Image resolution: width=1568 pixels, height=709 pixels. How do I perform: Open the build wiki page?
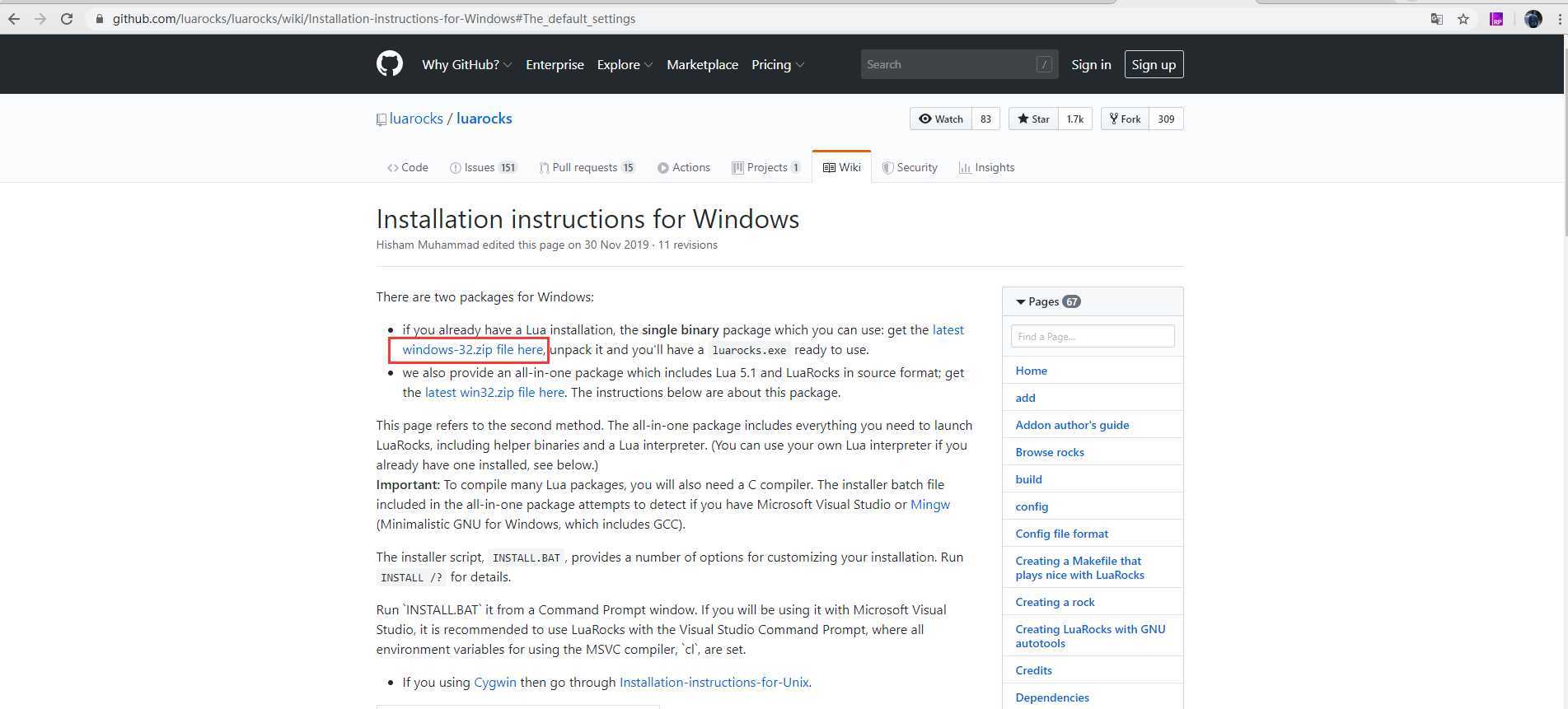[x=1028, y=479]
